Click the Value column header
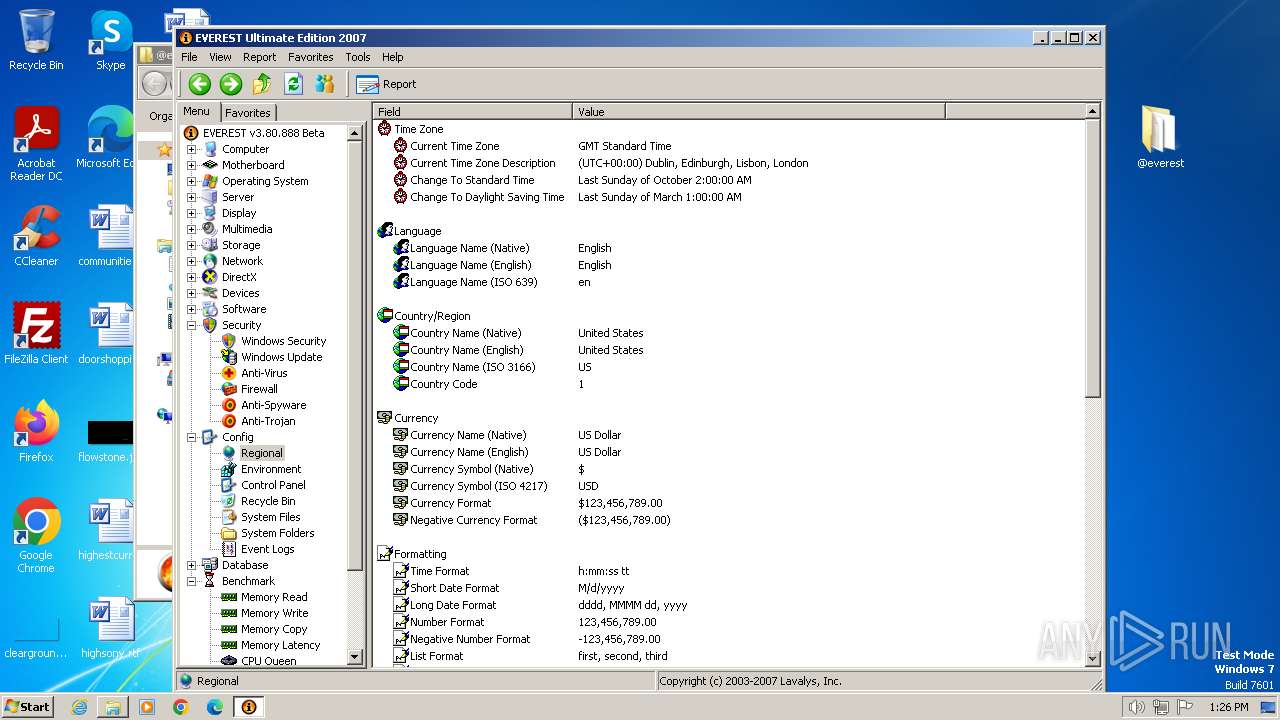The height and width of the screenshot is (720, 1280). point(759,112)
